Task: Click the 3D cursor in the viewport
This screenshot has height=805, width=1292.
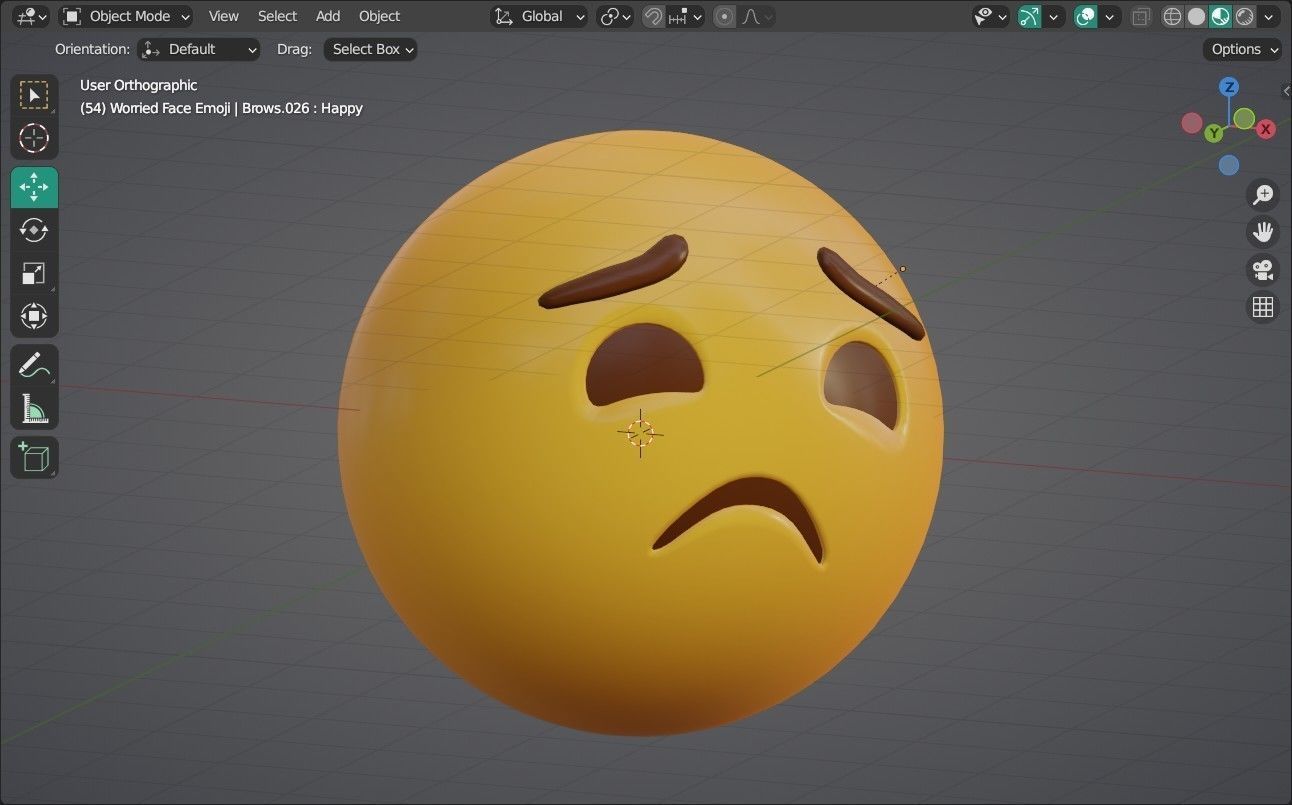Action: click(641, 433)
